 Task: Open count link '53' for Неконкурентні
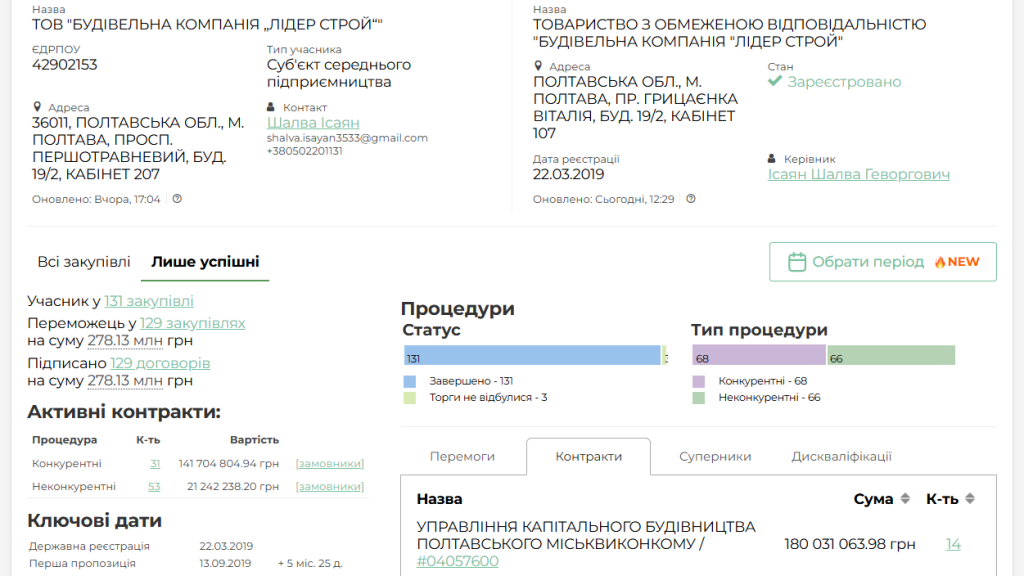point(154,487)
